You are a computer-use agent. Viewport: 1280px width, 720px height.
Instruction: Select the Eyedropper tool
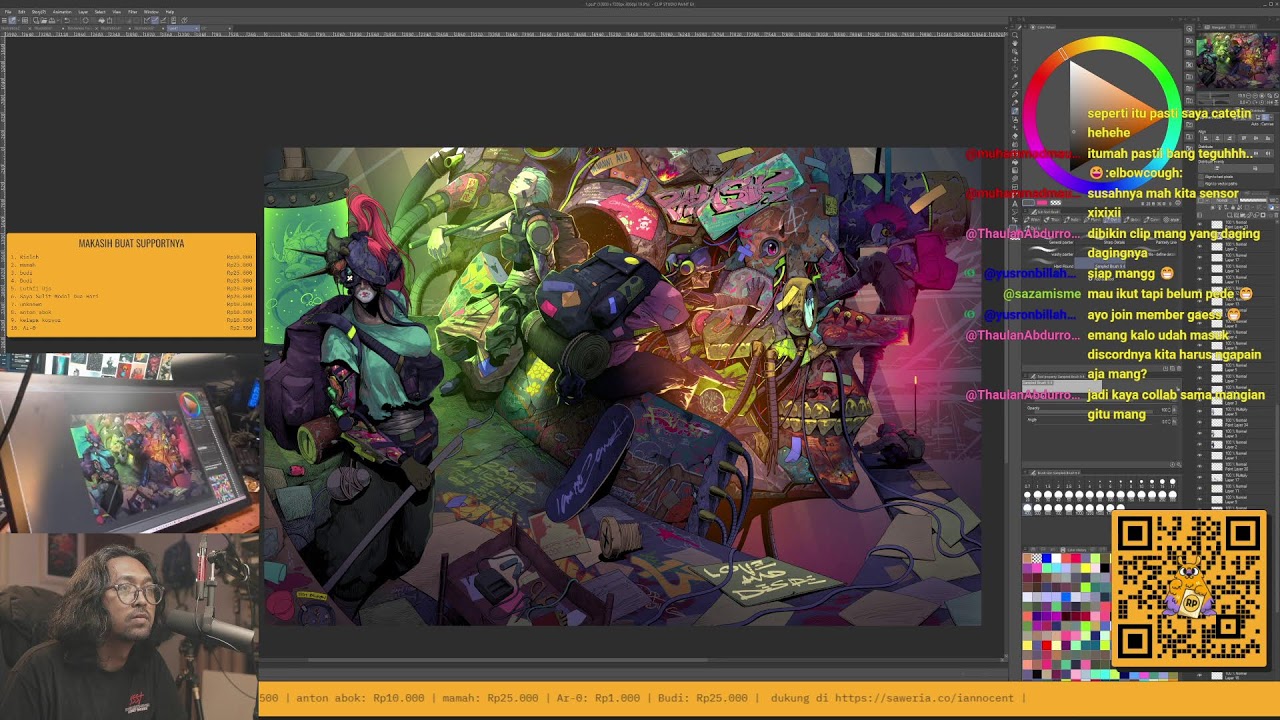tap(1015, 86)
